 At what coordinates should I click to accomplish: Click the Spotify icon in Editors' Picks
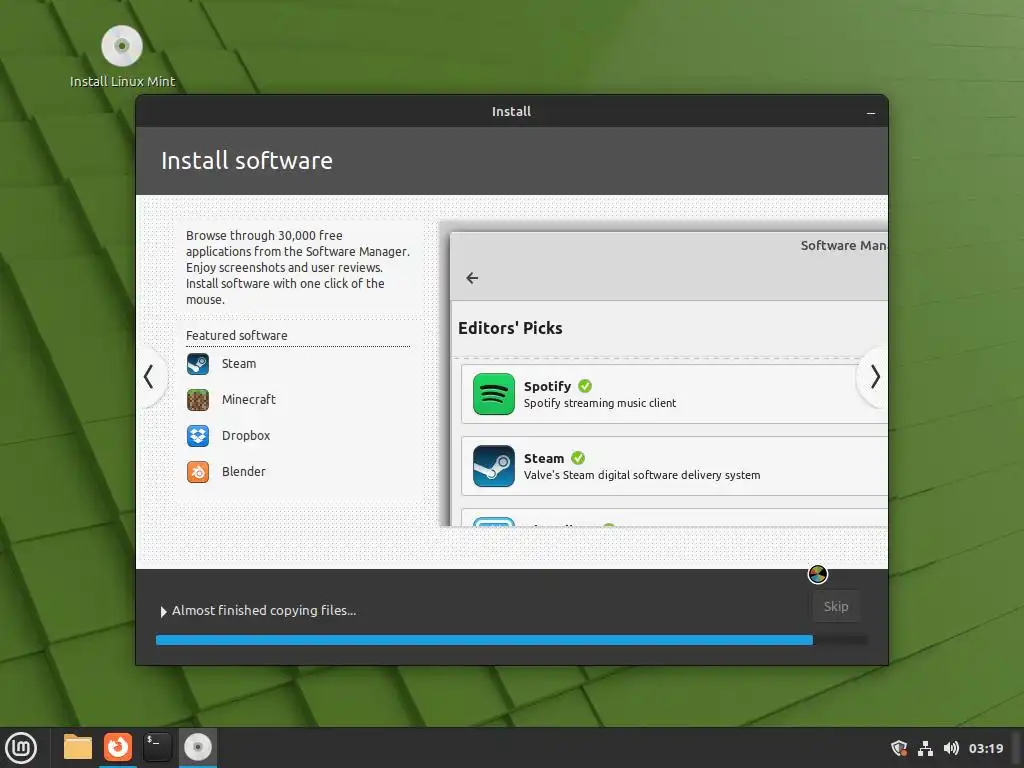pos(494,394)
